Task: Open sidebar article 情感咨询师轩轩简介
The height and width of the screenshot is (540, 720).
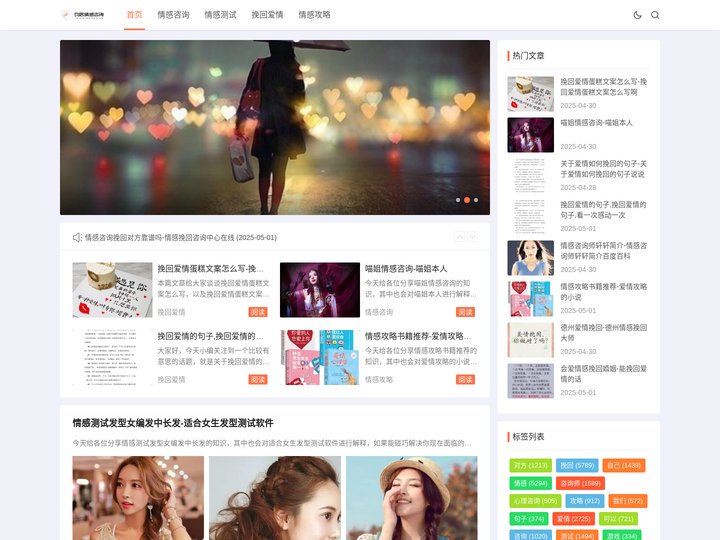Action: 603,251
